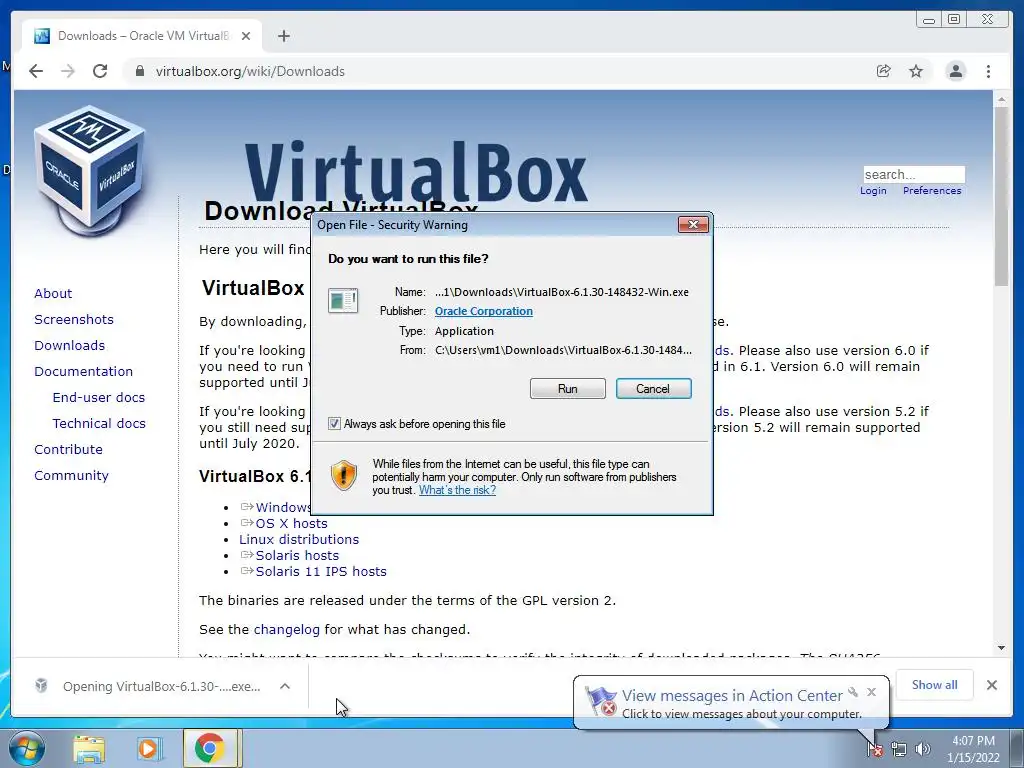This screenshot has width=1024, height=768.
Task: Open the Solaris hosts download link
Action: (x=297, y=556)
